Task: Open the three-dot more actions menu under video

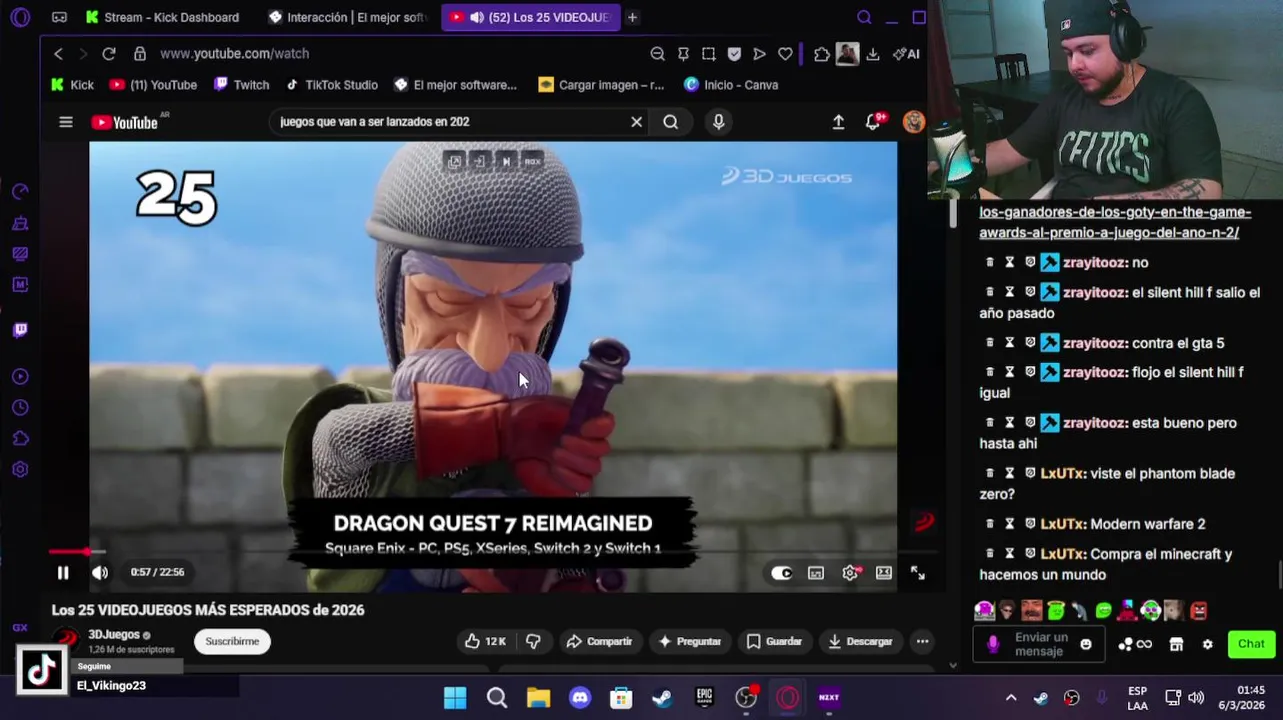Action: pyautogui.click(x=922, y=641)
